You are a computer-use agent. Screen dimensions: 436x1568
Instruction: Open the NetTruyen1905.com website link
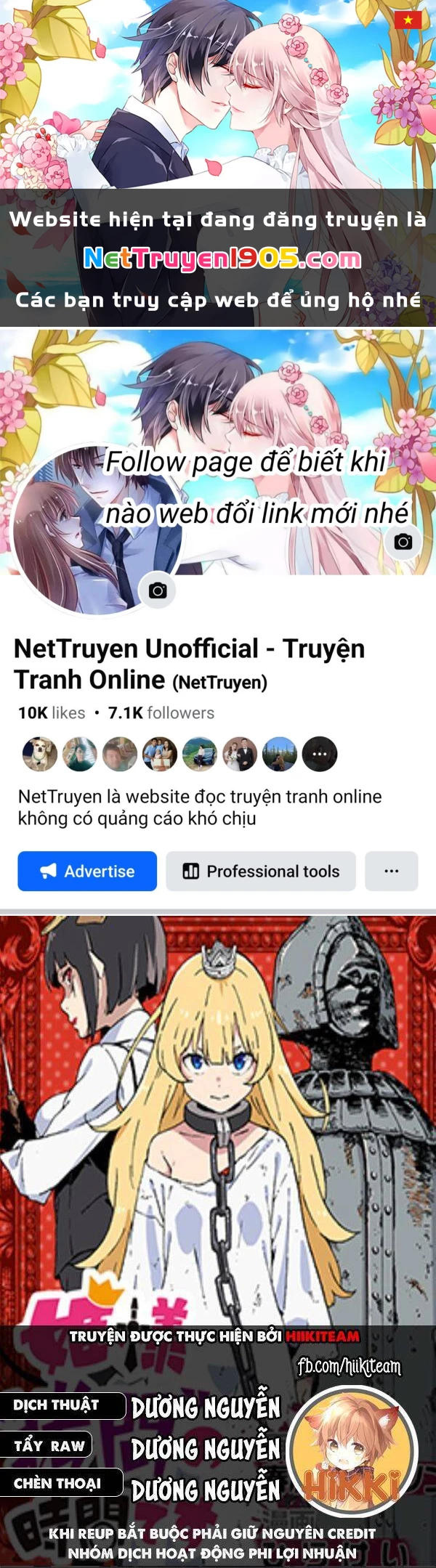[x=222, y=258]
